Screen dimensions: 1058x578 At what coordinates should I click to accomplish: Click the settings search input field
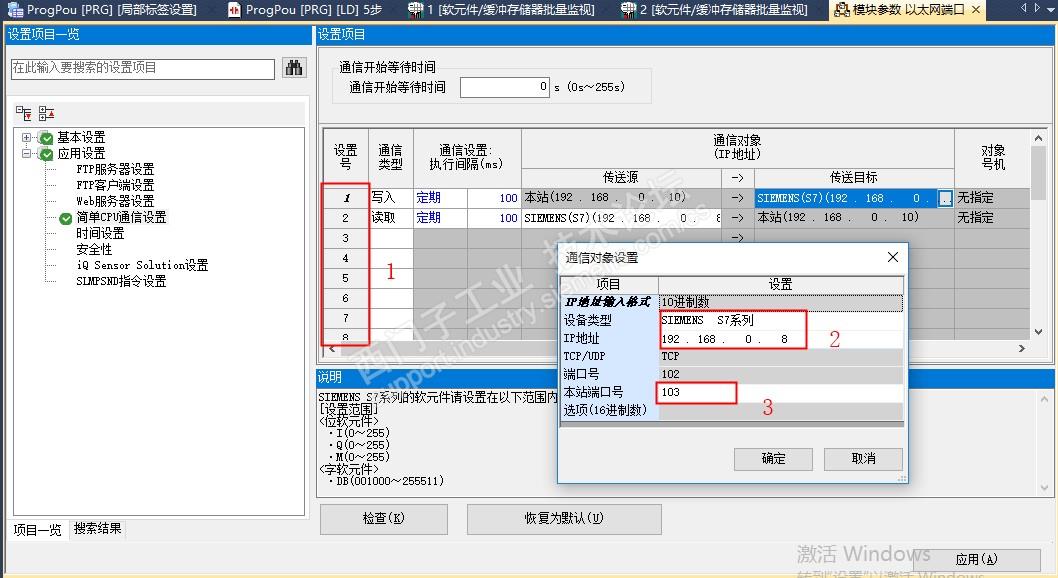pos(142,68)
